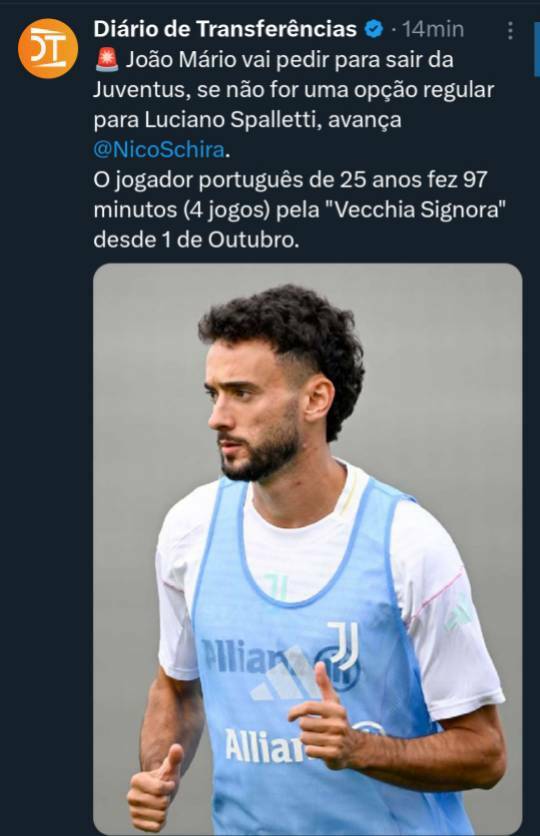Open the three-dot more options menu
This screenshot has width=540, height=836.
[x=510, y=30]
